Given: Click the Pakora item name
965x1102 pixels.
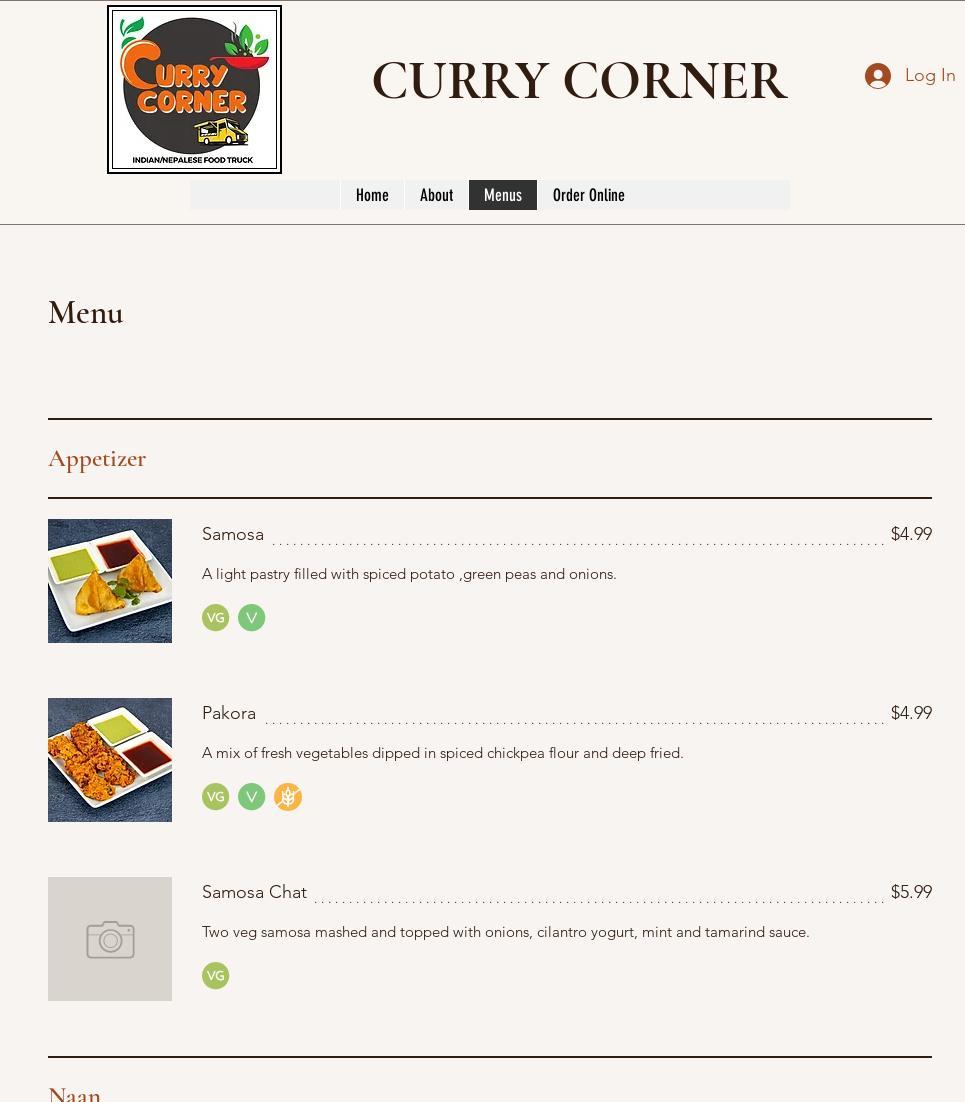Looking at the screenshot, I should [x=228, y=713].
